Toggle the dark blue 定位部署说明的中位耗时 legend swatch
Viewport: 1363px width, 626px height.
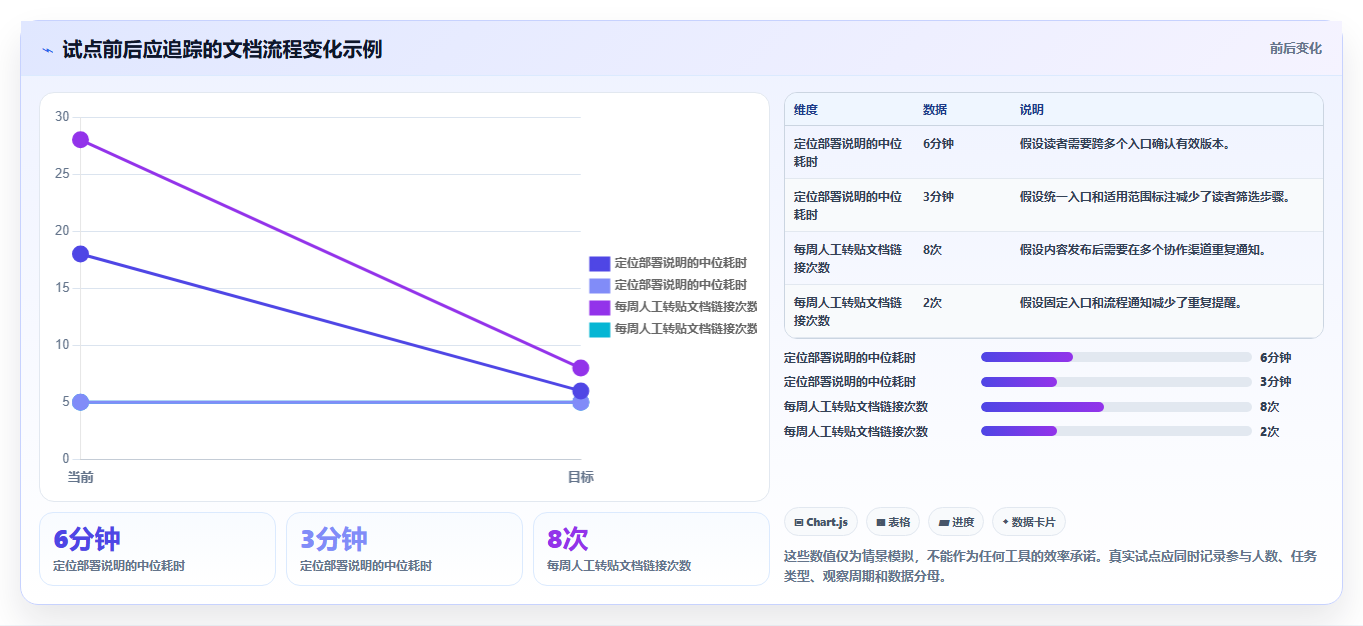(599, 263)
